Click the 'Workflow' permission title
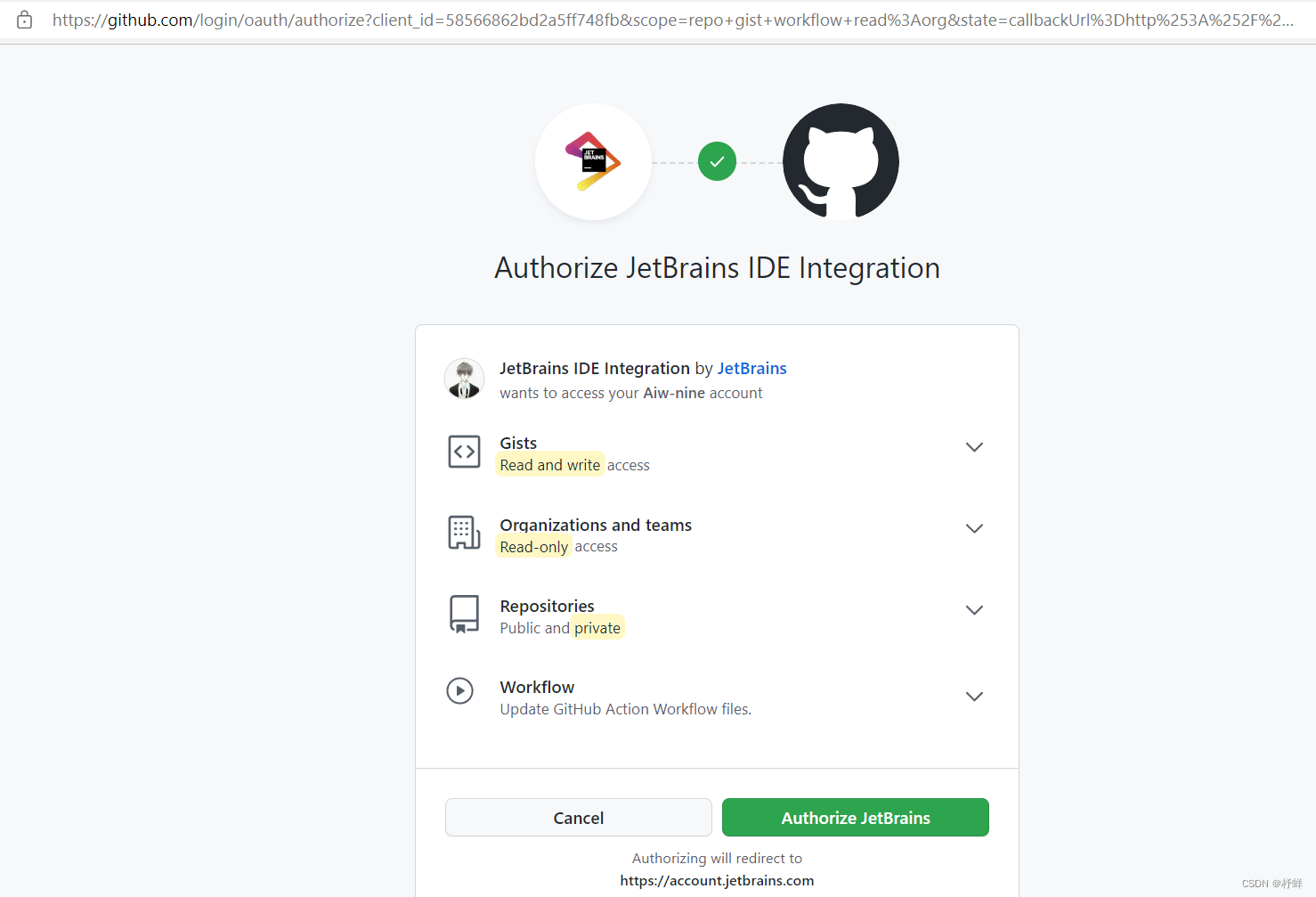1316x897 pixels. [x=537, y=687]
